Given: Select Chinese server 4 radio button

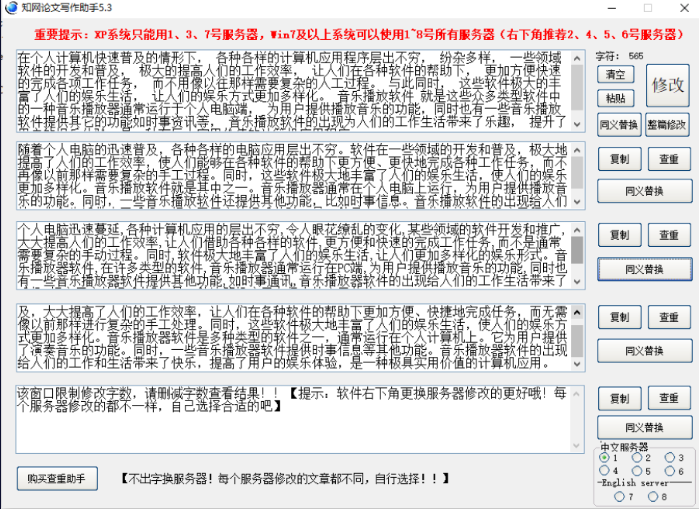Looking at the screenshot, I should 604,470.
